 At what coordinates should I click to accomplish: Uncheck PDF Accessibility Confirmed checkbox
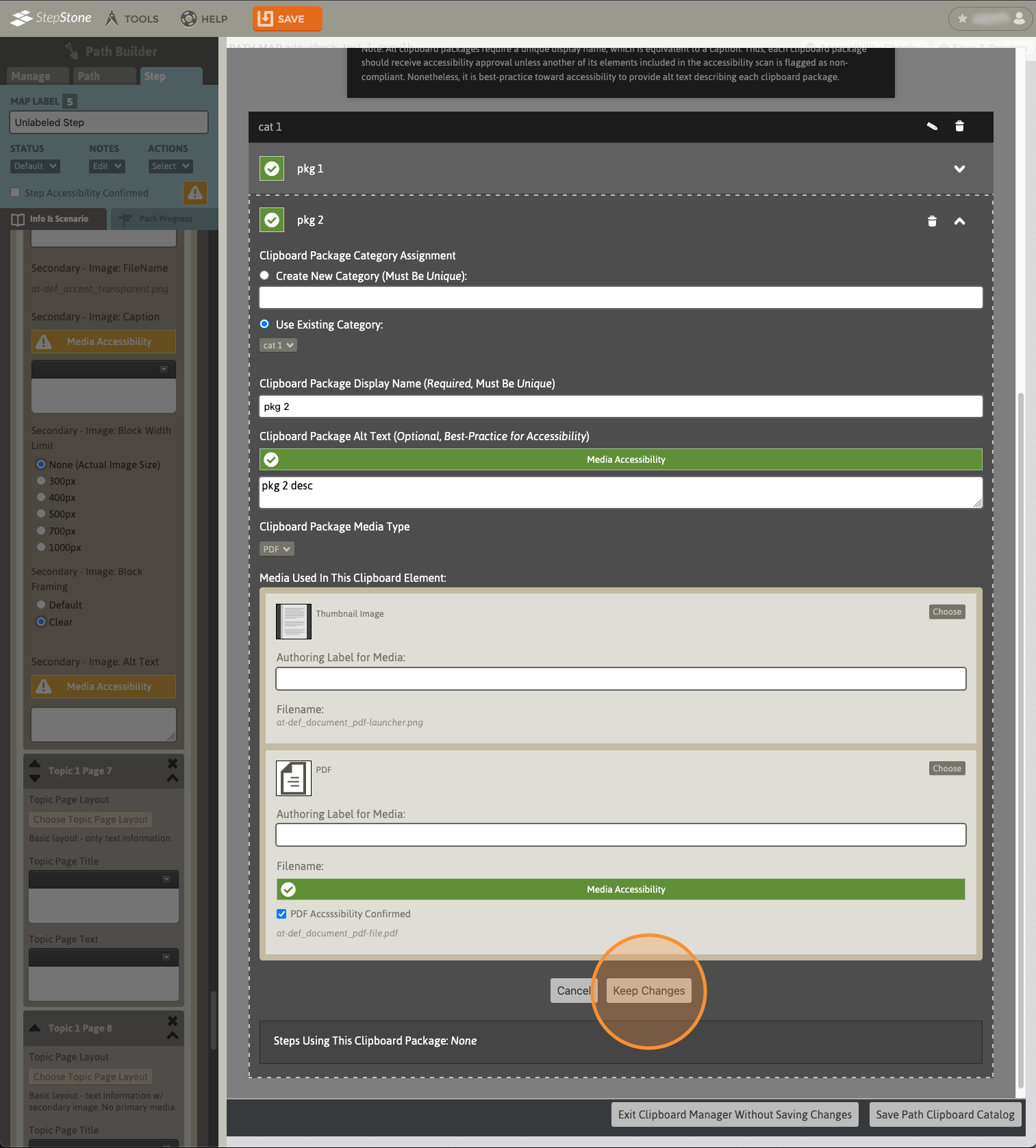281,914
